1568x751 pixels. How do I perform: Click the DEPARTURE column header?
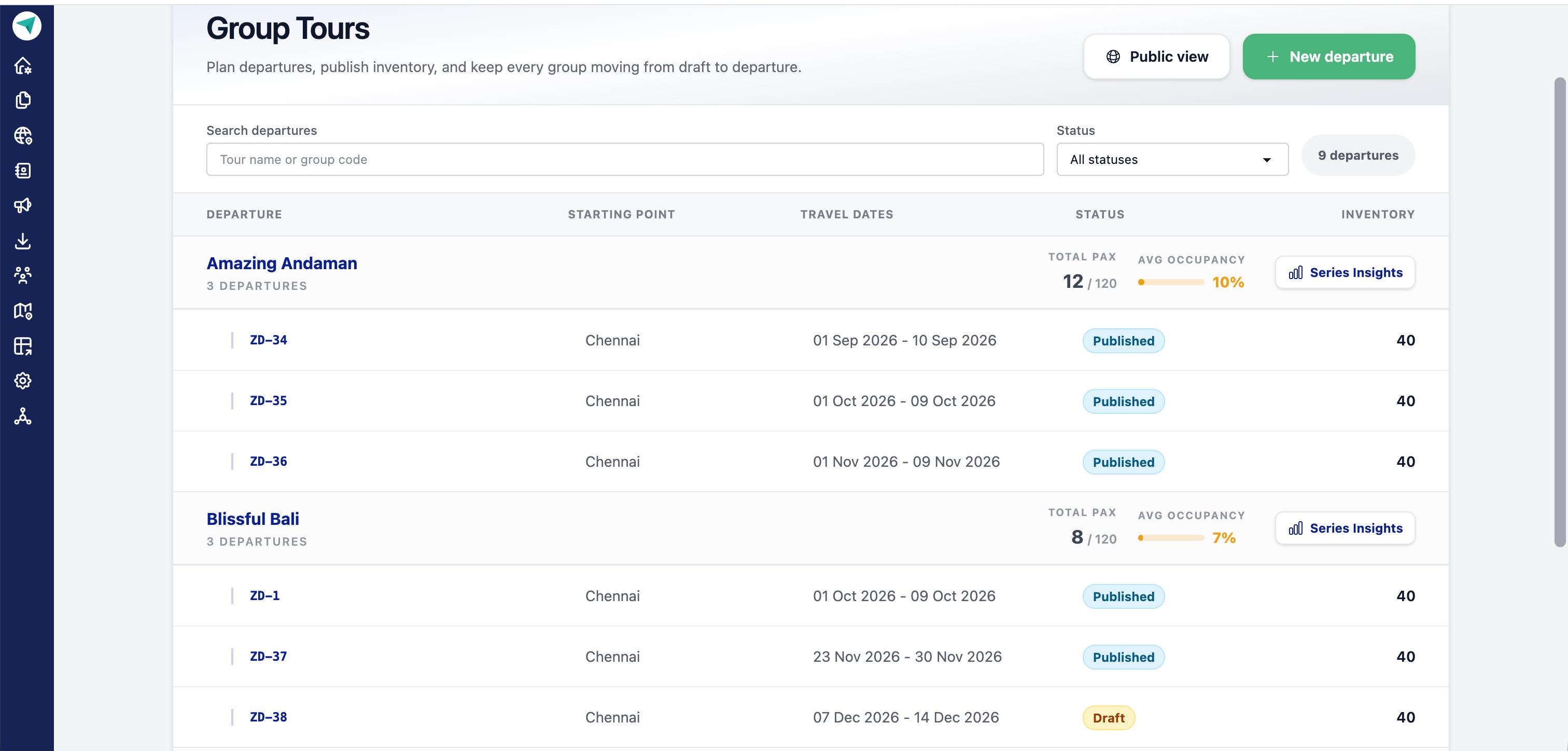click(x=244, y=214)
